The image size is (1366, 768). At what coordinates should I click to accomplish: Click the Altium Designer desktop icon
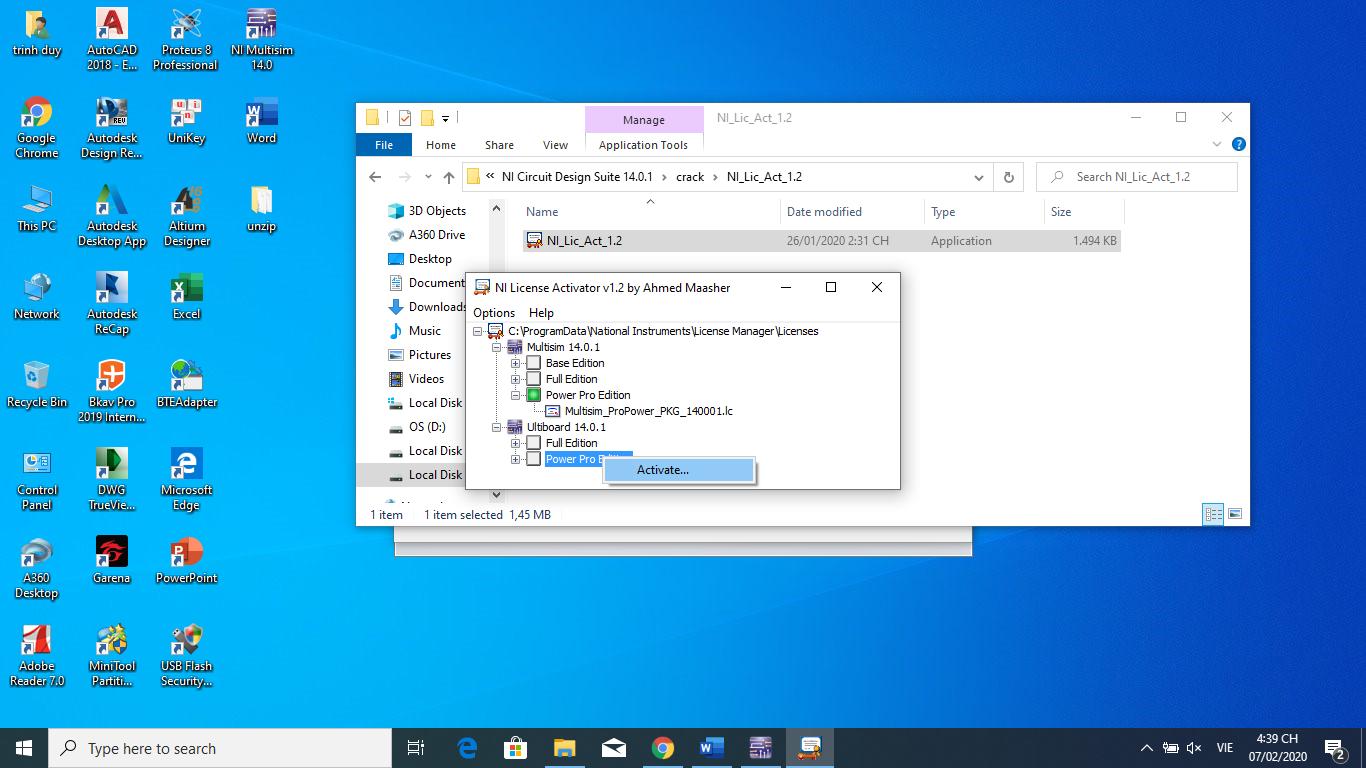click(x=187, y=216)
